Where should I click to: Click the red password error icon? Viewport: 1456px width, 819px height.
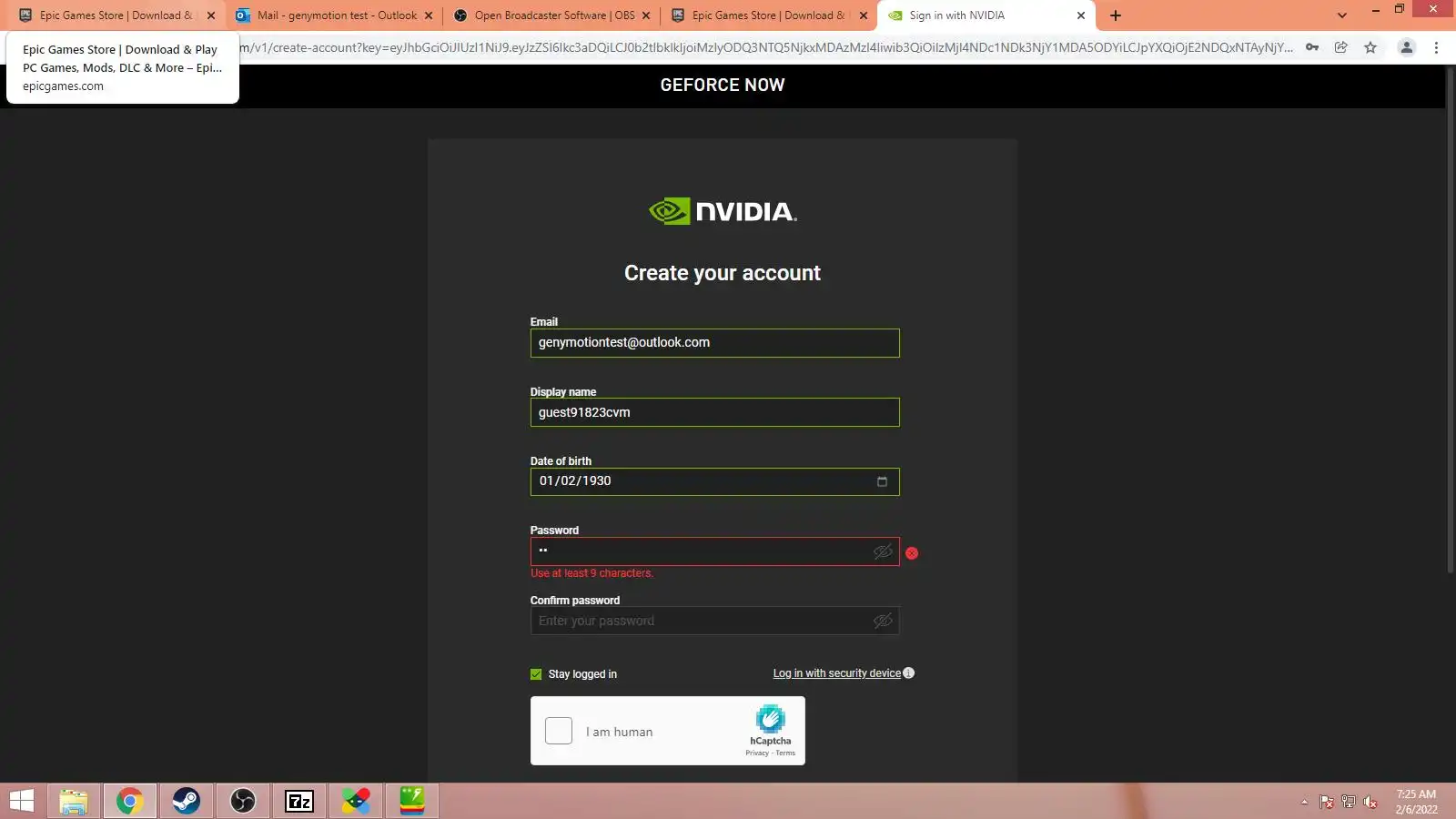pos(912,553)
